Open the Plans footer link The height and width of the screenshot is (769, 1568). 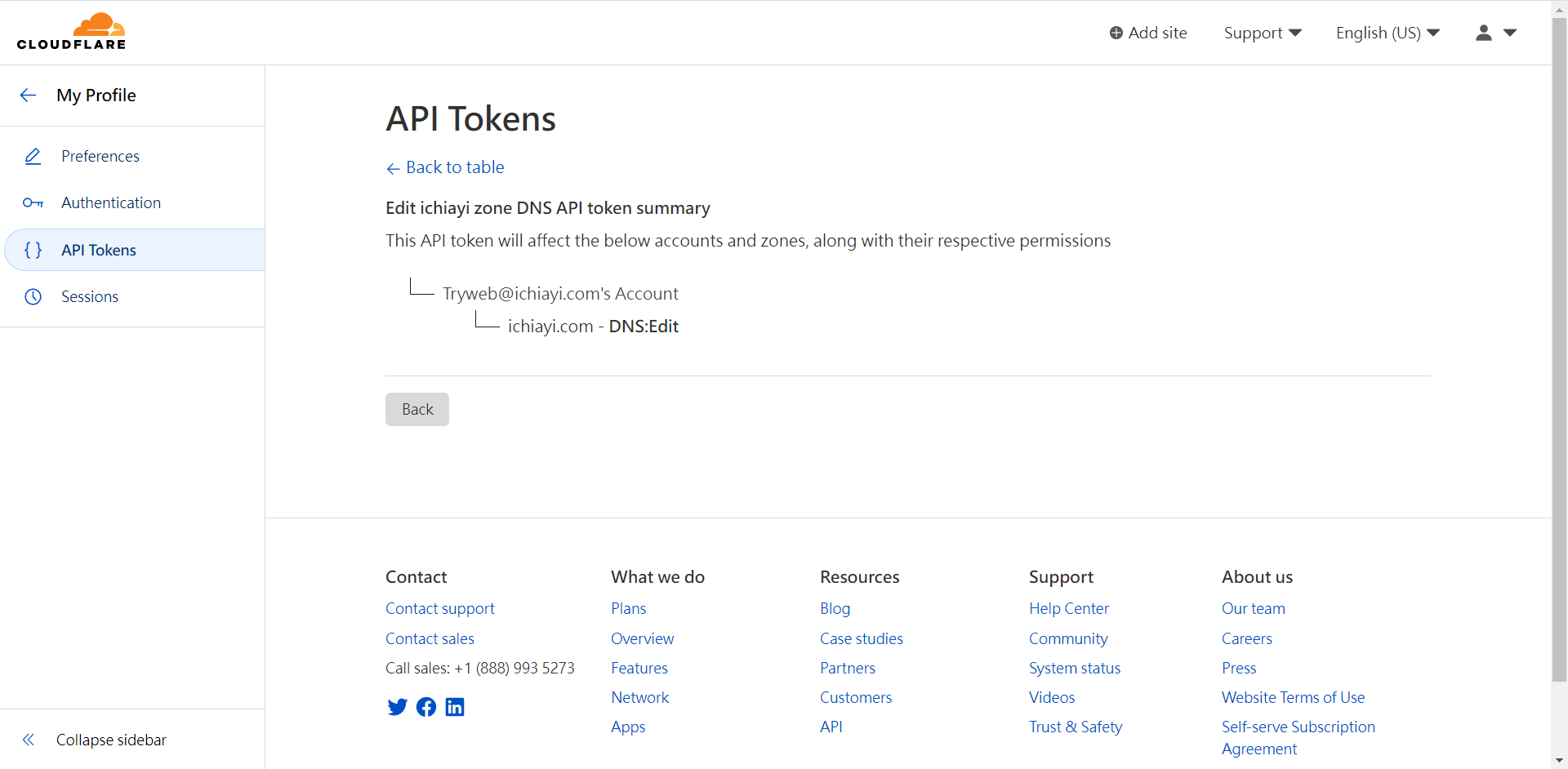[x=628, y=608]
